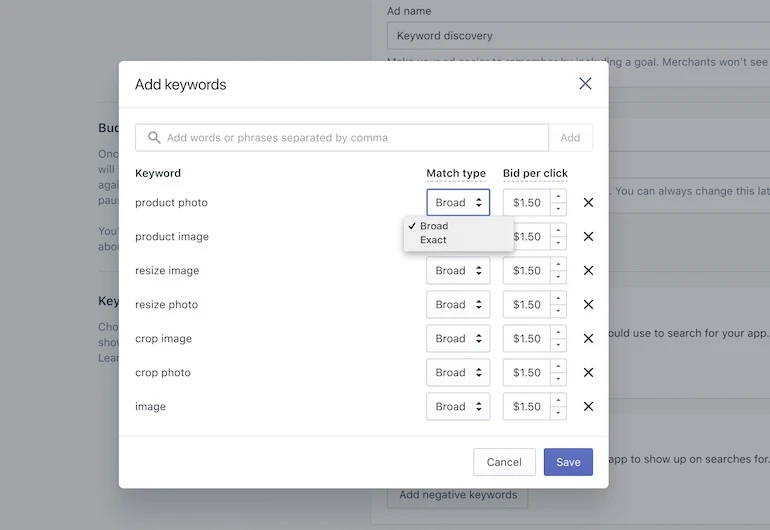The height and width of the screenshot is (530, 770).
Task: Remove the 'product photo' keyword
Action: 588,202
